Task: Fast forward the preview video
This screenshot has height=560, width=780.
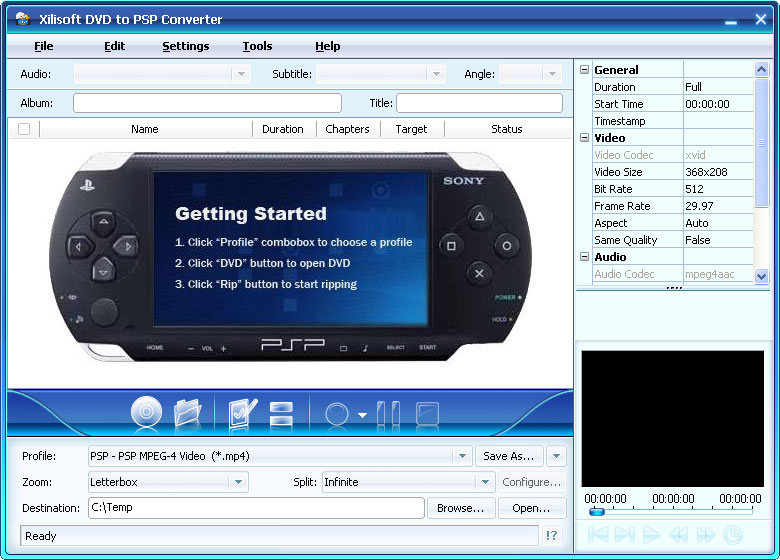Action: (705, 535)
